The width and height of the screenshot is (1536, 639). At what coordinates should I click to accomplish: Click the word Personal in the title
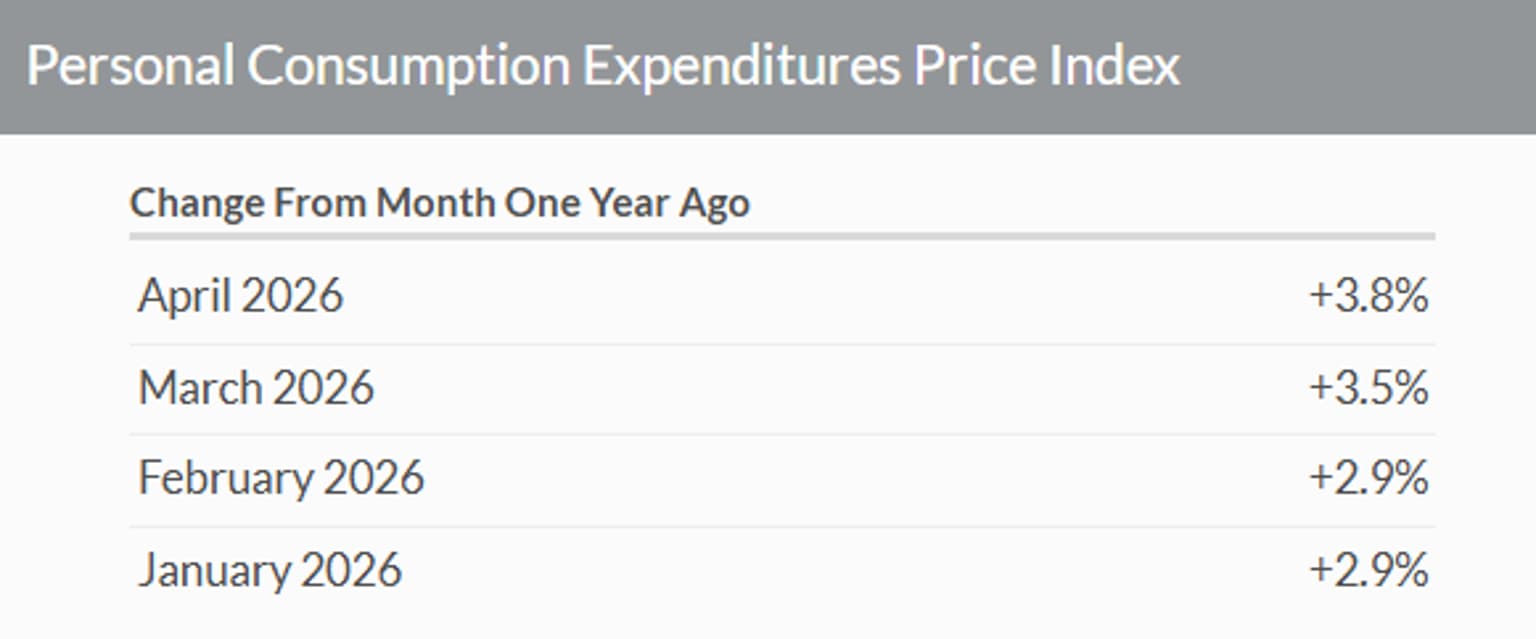[130, 66]
